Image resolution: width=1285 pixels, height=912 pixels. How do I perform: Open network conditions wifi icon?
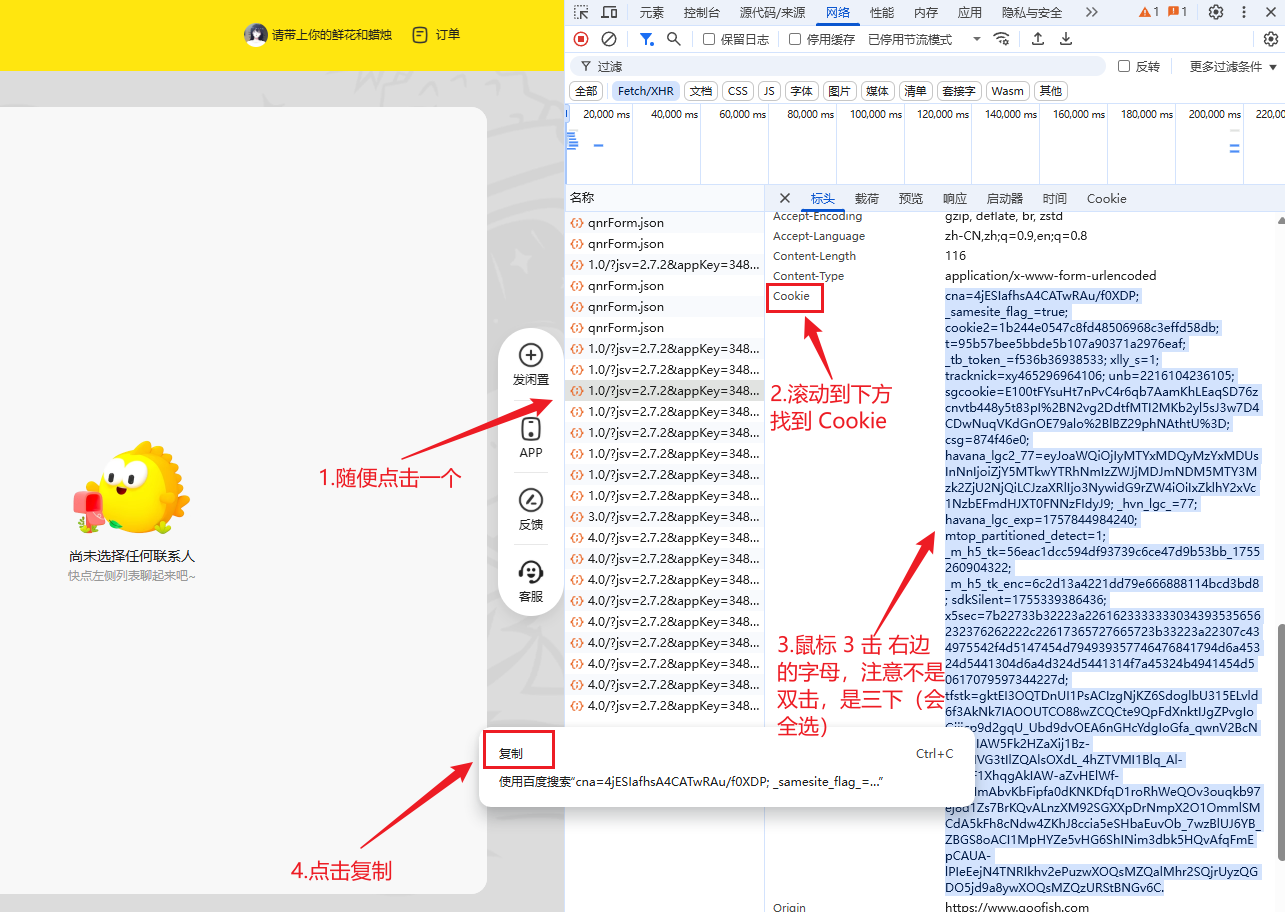pos(1001,39)
